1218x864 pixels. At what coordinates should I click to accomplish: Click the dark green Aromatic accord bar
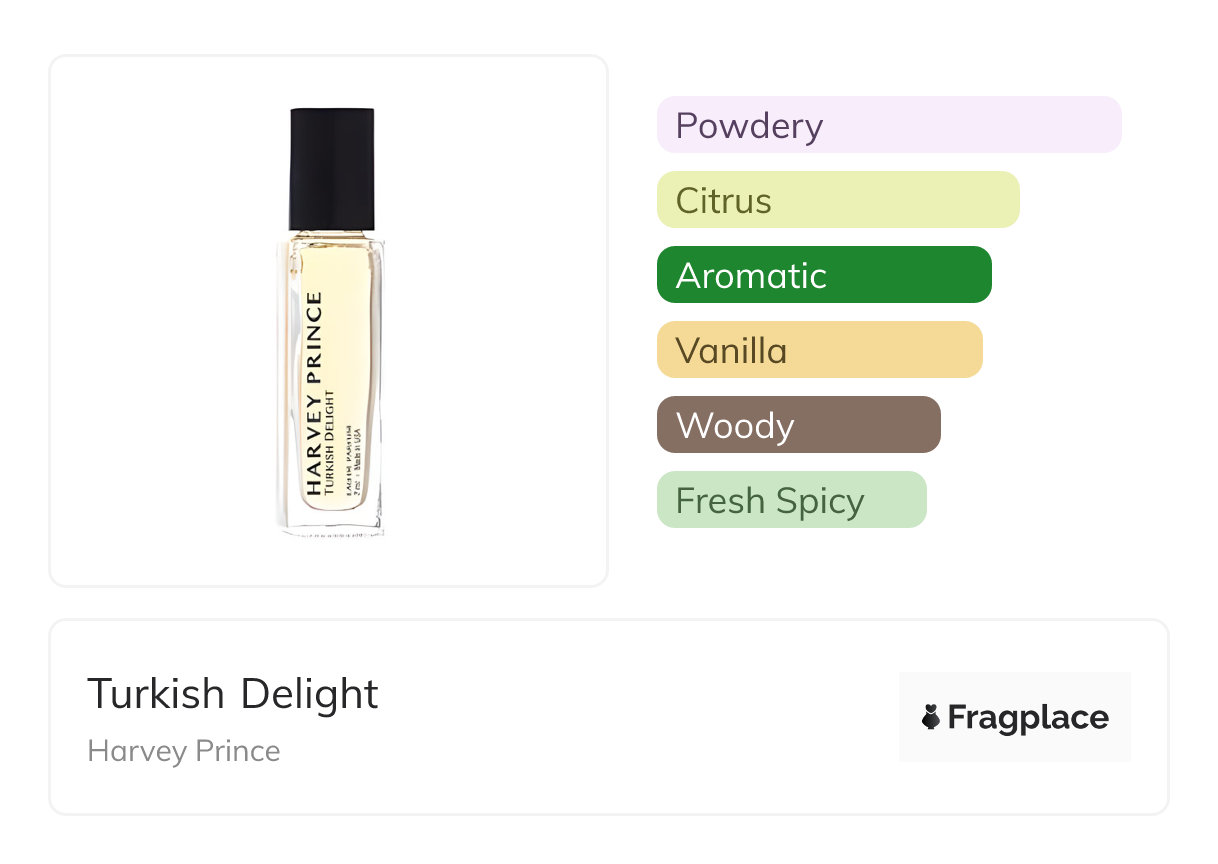coord(823,275)
